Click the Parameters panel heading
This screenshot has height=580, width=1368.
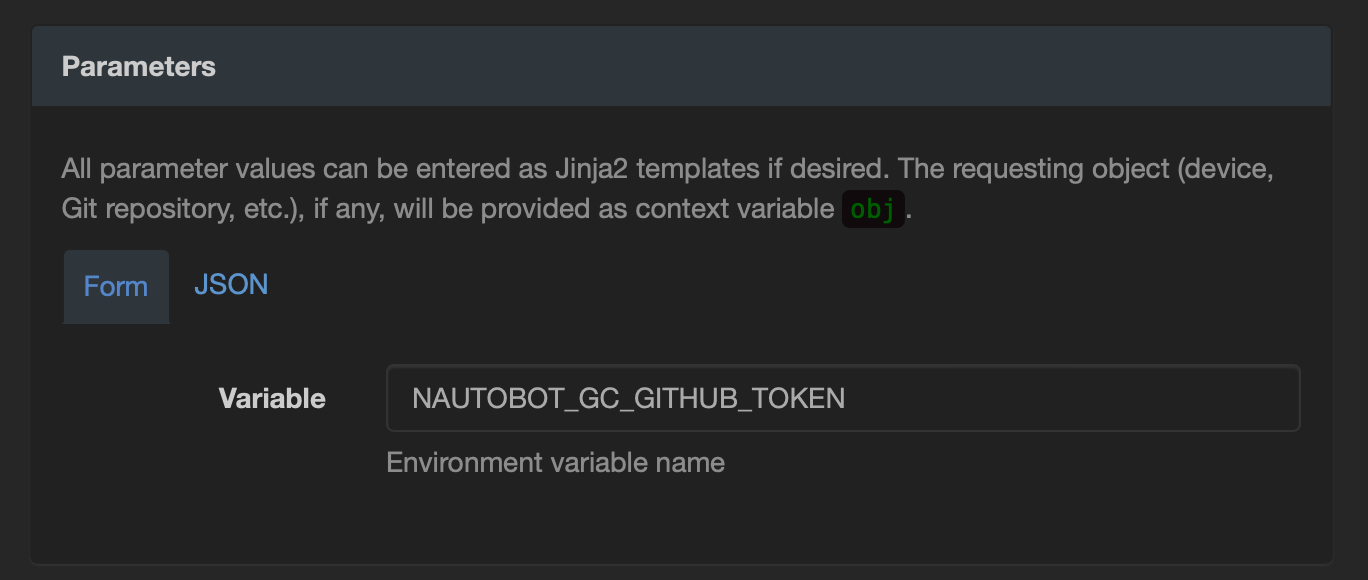139,67
